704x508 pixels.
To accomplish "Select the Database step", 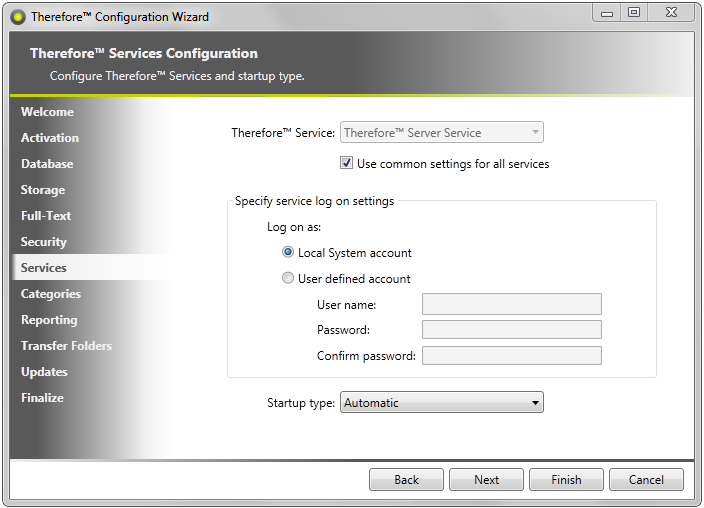I will (47, 164).
